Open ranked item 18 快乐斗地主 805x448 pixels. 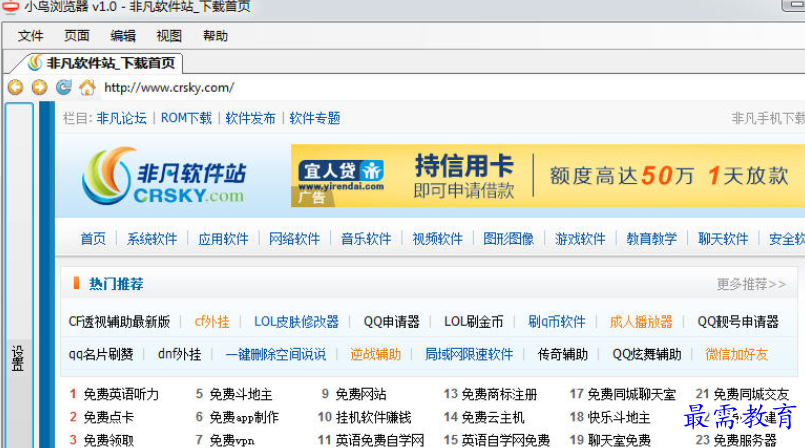point(619,417)
